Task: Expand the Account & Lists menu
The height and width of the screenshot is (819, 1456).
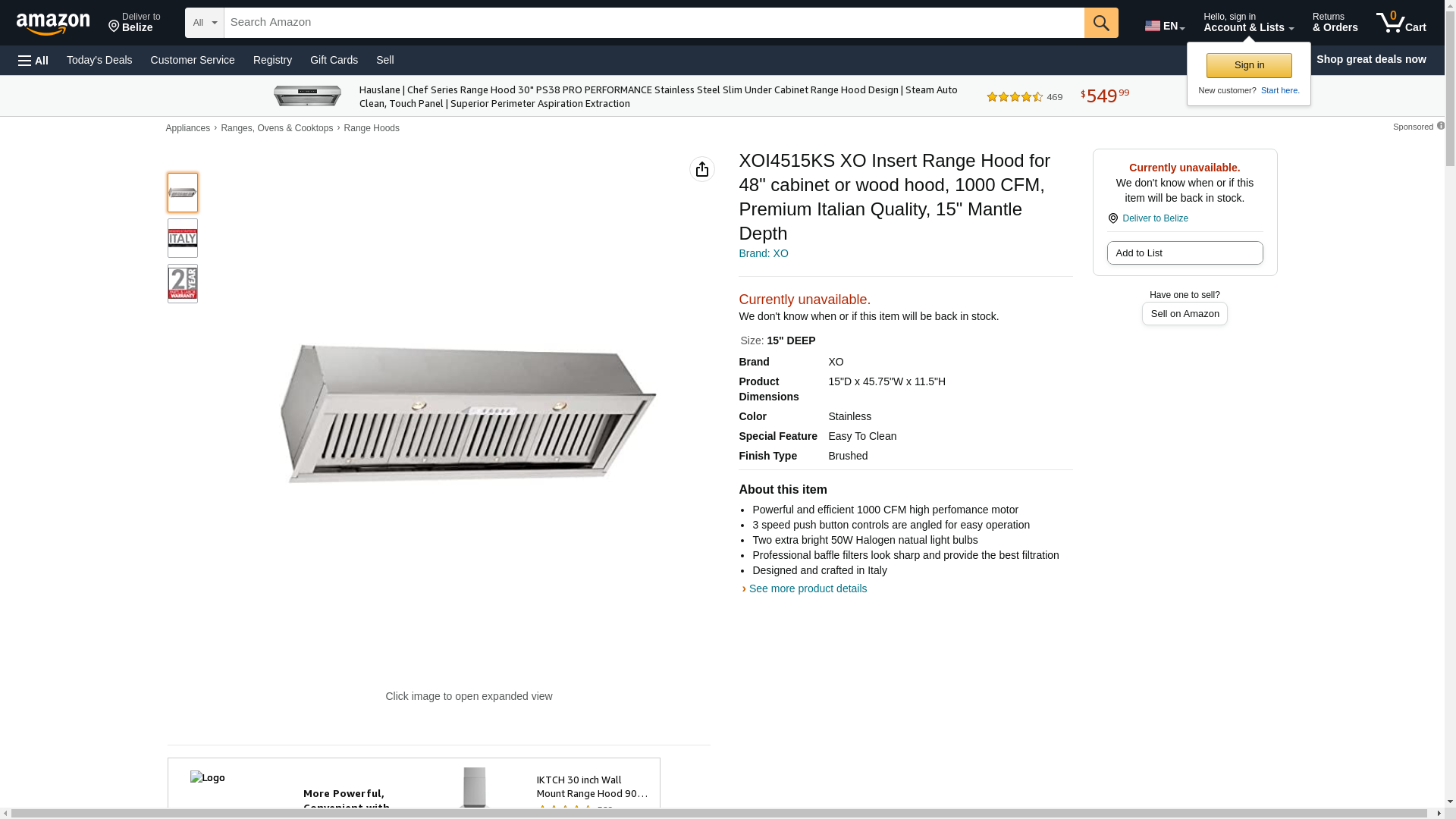Action: tap(1248, 23)
